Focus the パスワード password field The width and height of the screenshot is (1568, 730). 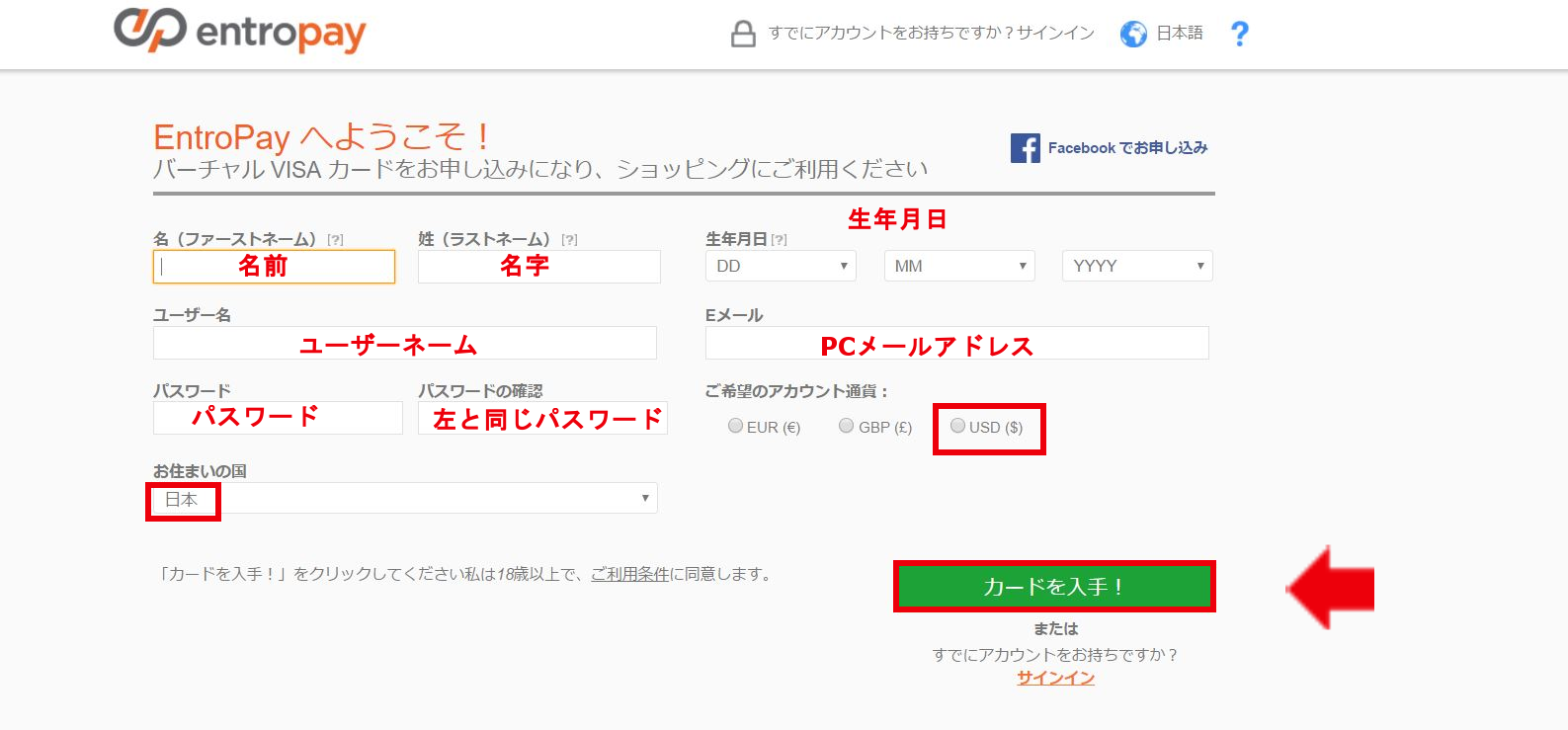coord(278,418)
